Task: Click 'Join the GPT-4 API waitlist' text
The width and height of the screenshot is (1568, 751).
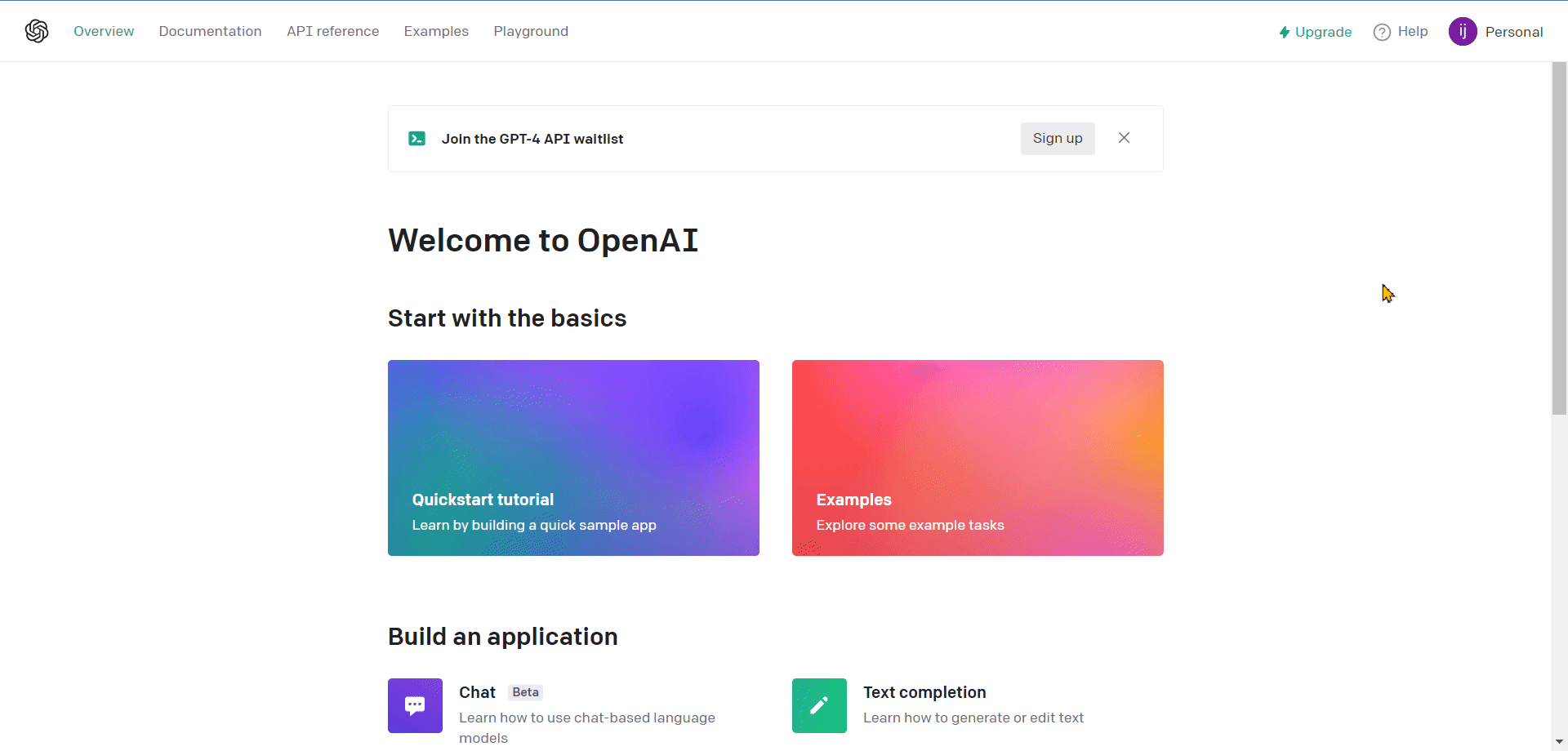Action: click(x=532, y=139)
